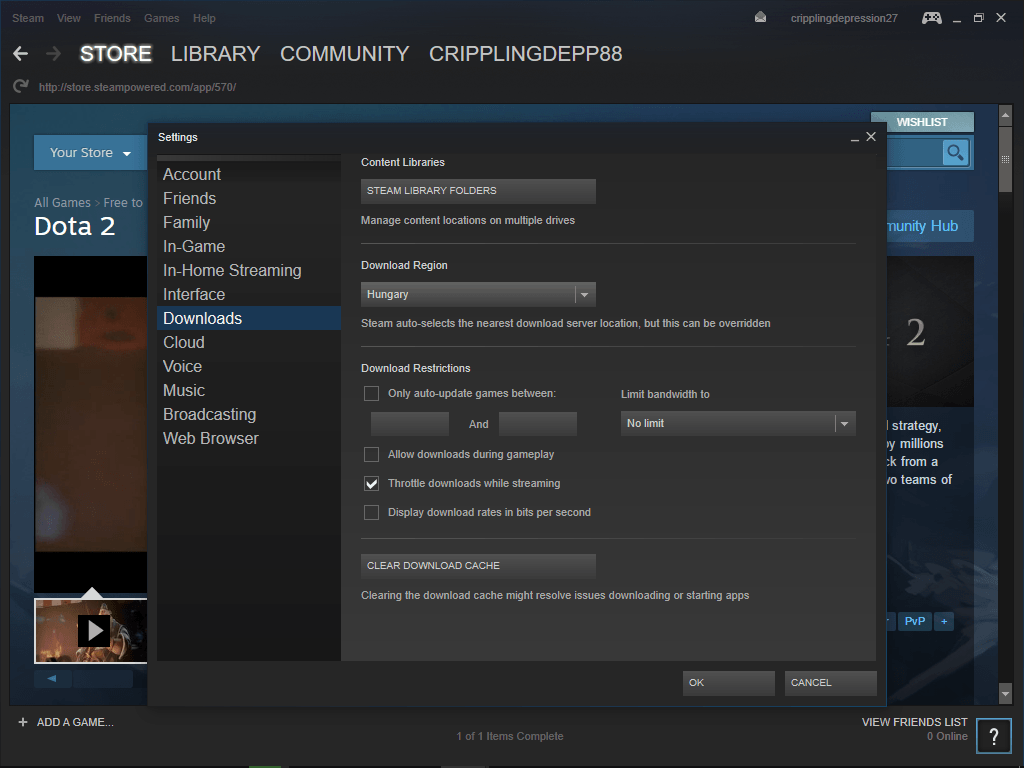Uncheck Throttle downloads while streaming
The width and height of the screenshot is (1024, 768).
pyautogui.click(x=371, y=483)
